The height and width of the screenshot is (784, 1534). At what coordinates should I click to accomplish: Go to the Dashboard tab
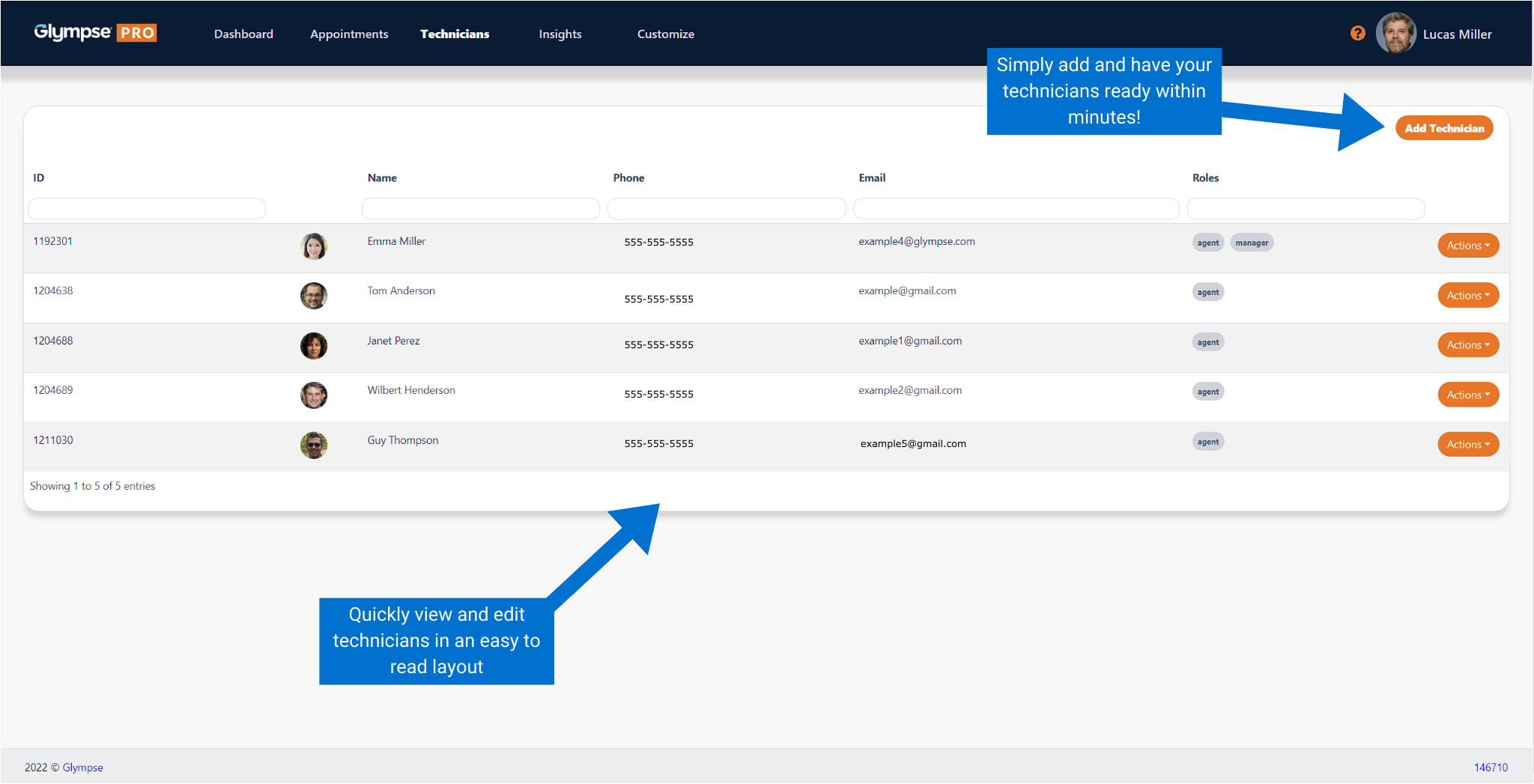tap(243, 34)
